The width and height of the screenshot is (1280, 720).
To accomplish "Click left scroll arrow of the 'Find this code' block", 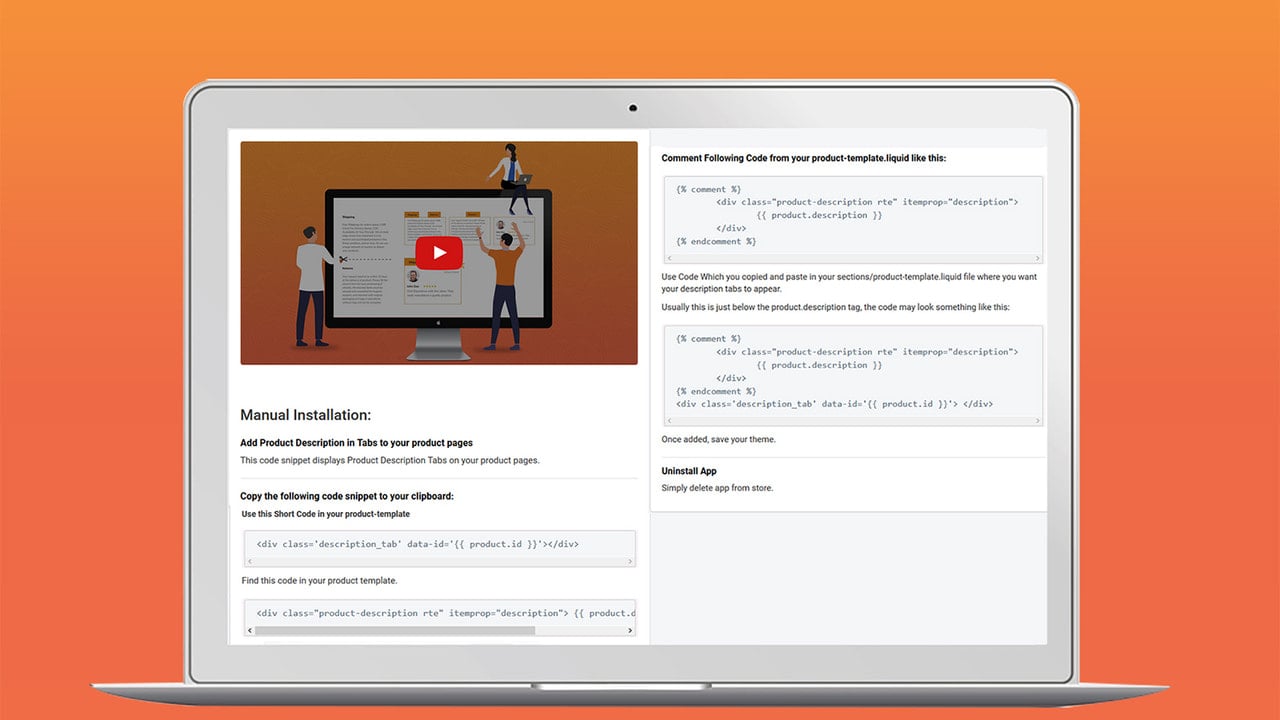I will tap(248, 631).
